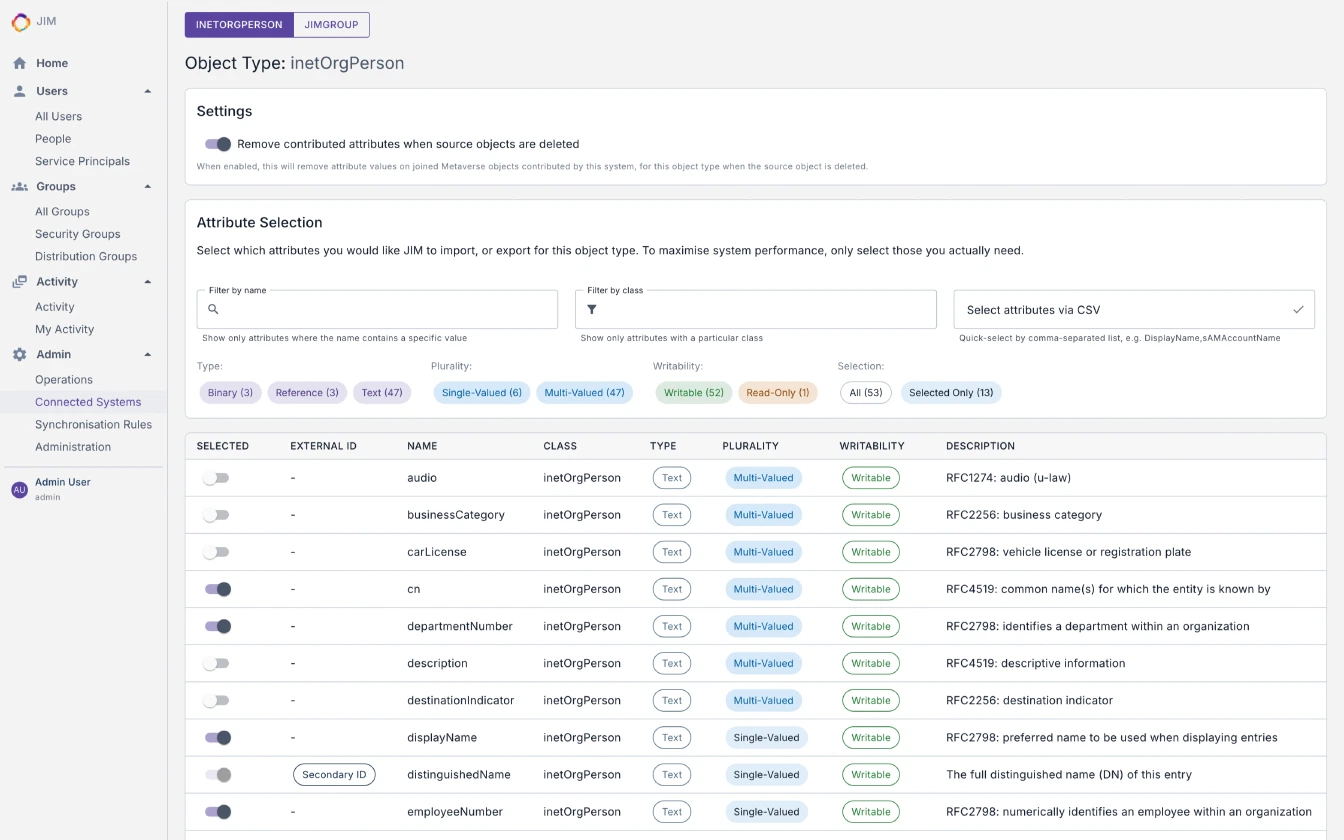This screenshot has width=1344, height=840.
Task: Filter attributes by Selected Only
Action: [x=951, y=392]
